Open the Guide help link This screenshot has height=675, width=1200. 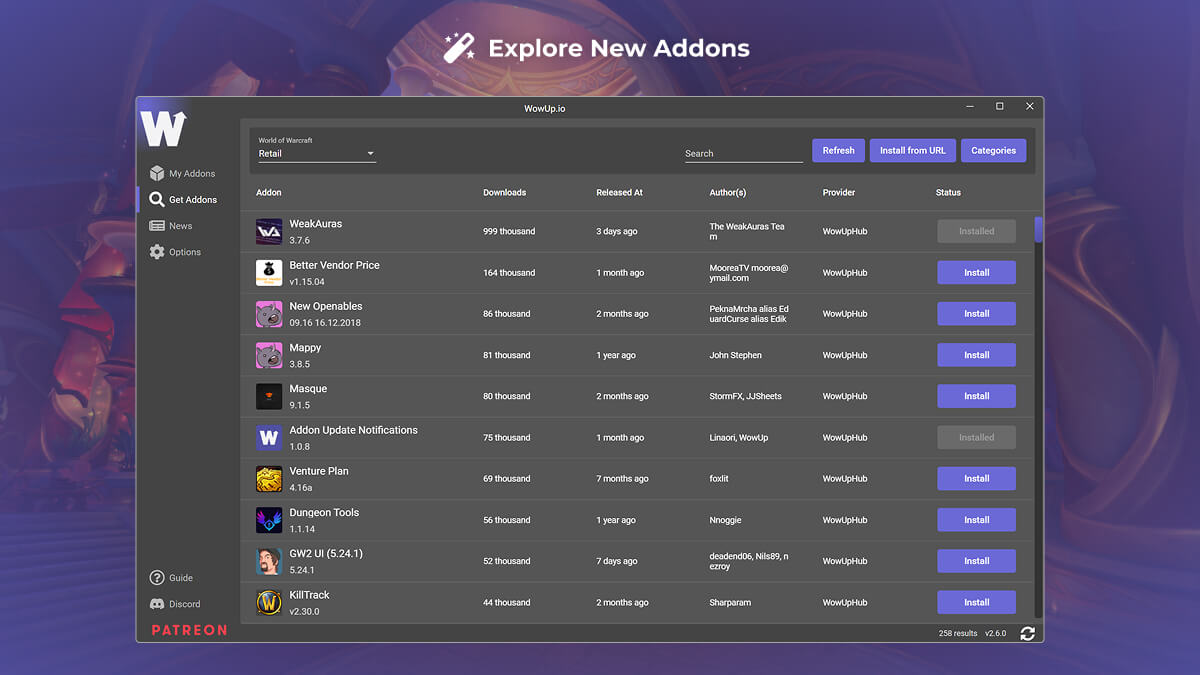pyautogui.click(x=171, y=578)
